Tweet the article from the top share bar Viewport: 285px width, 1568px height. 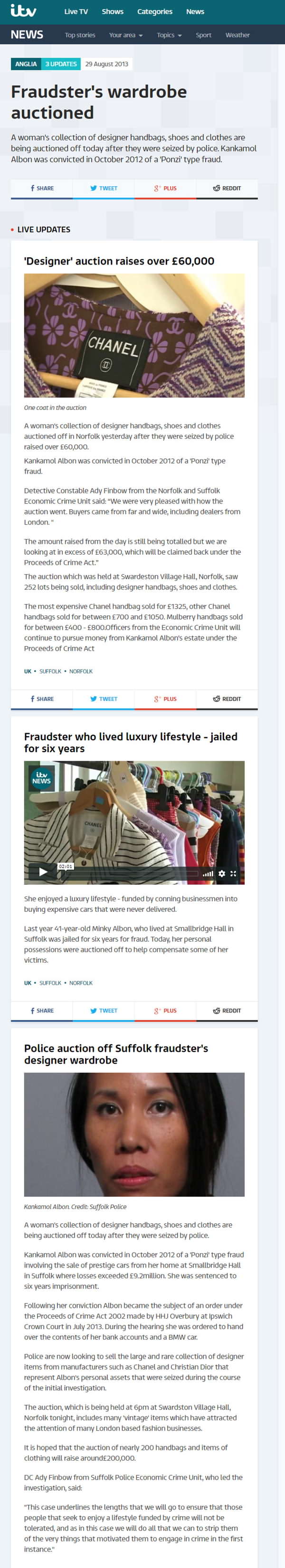104,189
